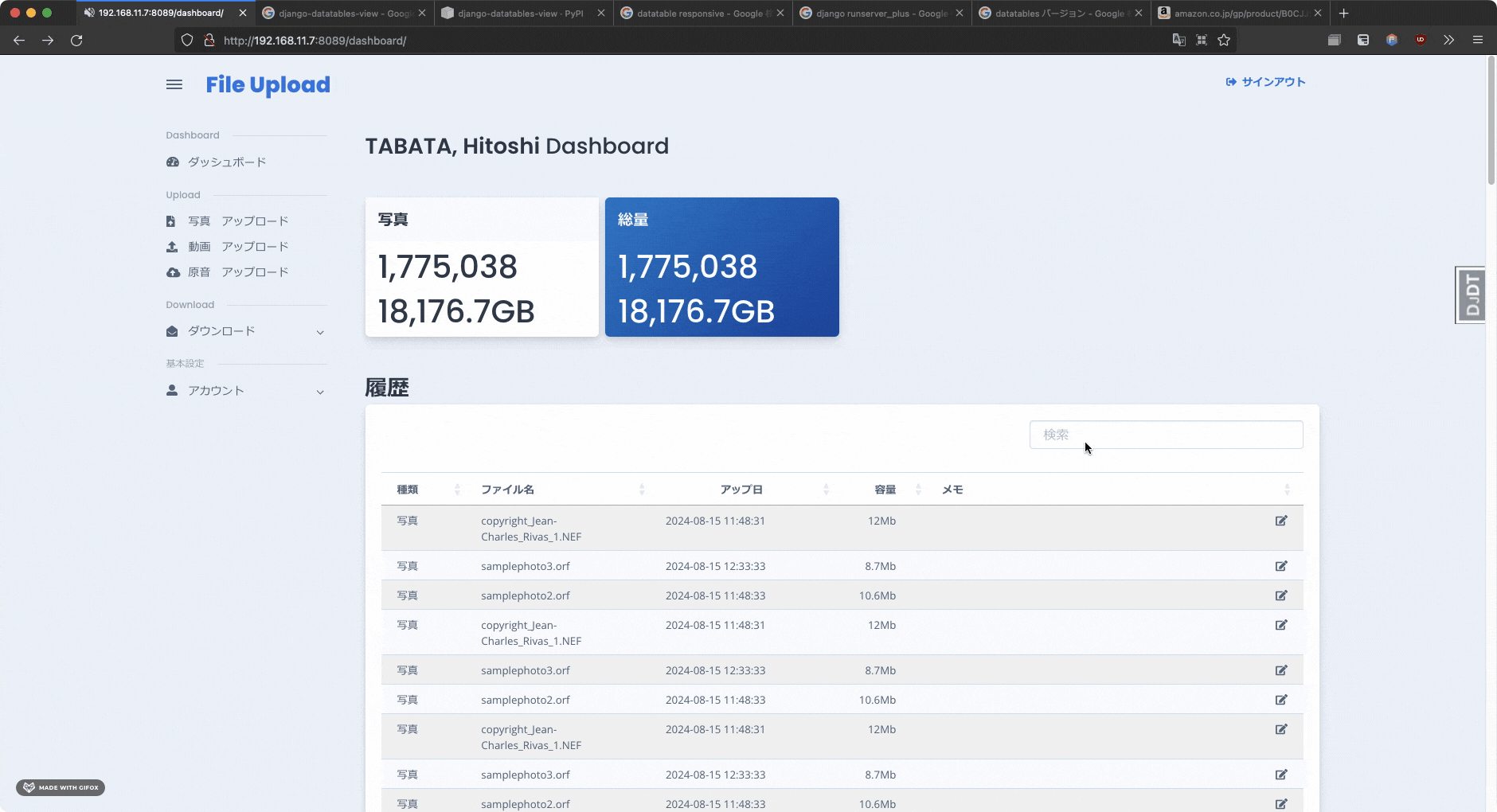Sort table by 容量 column

[x=880, y=490]
